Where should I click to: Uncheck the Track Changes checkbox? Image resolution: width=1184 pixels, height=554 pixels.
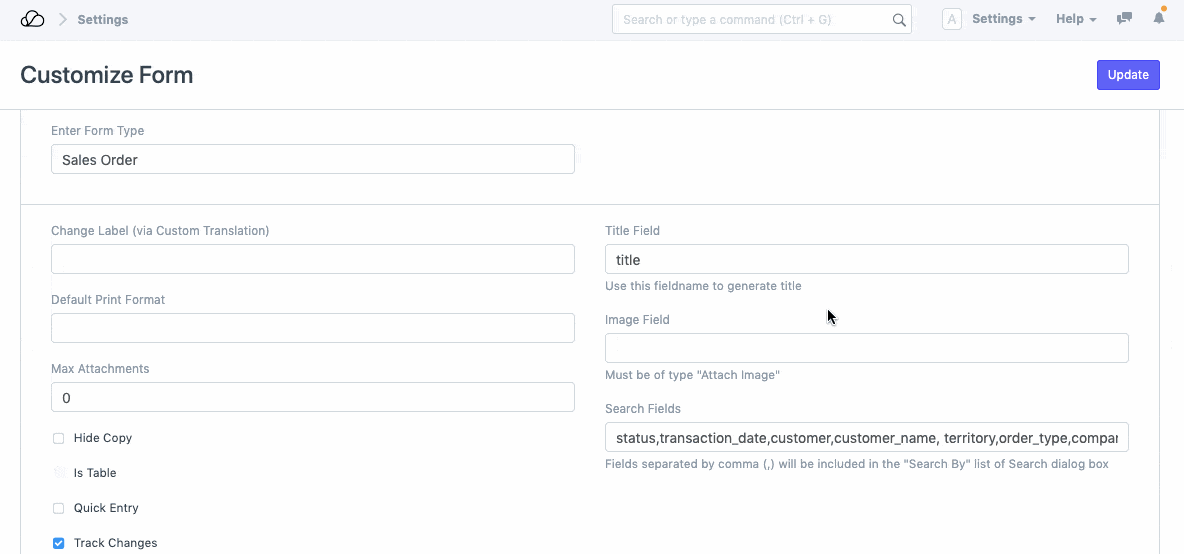[59, 543]
